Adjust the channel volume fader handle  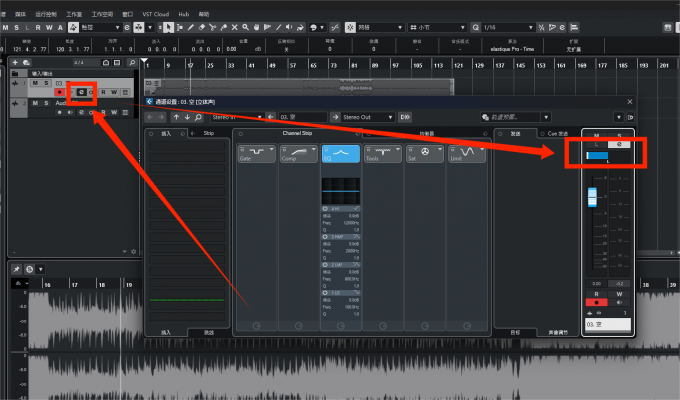(x=592, y=197)
